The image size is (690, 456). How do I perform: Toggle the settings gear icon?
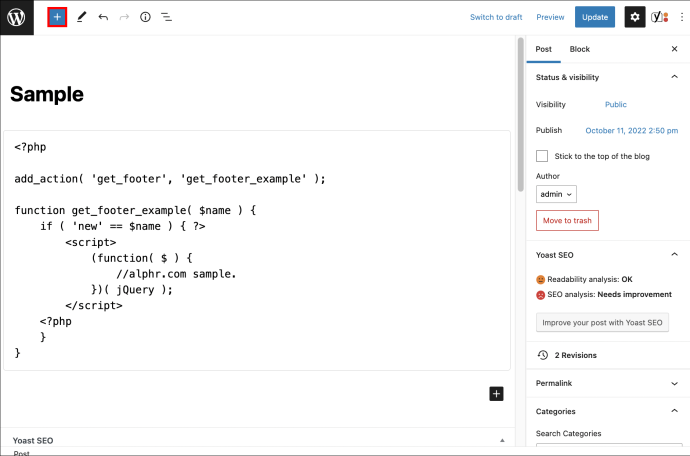pyautogui.click(x=635, y=17)
